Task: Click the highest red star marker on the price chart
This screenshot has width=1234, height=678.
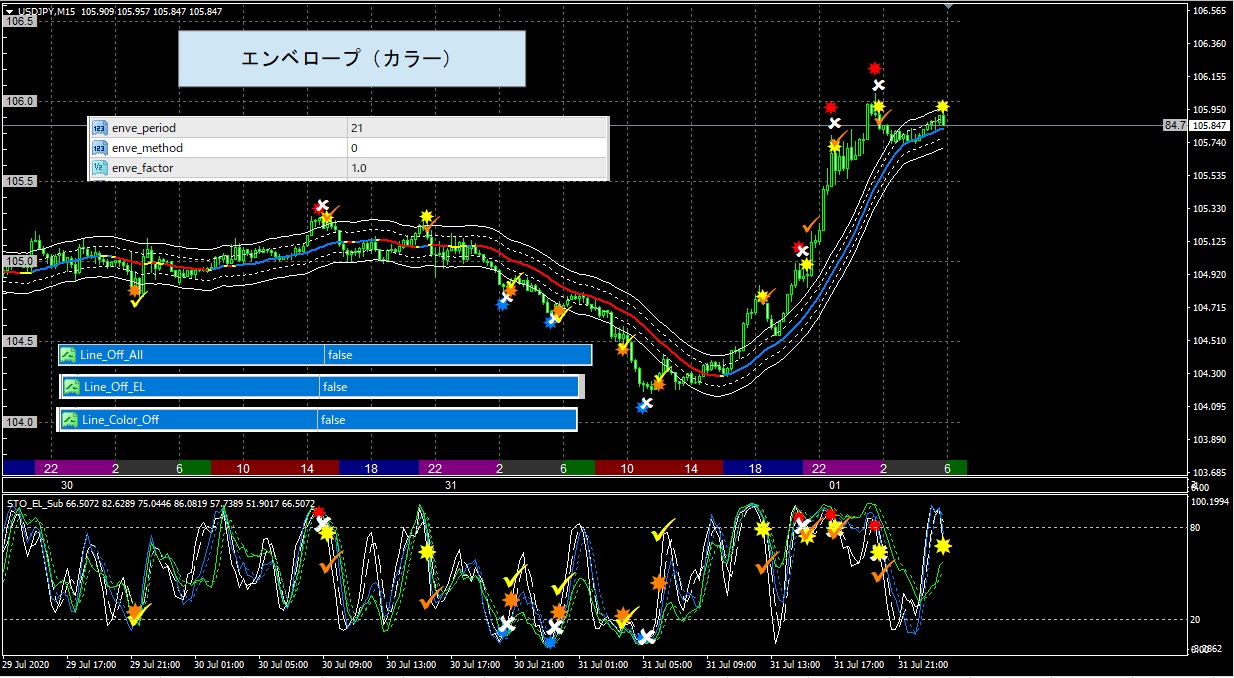Action: pyautogui.click(x=874, y=68)
